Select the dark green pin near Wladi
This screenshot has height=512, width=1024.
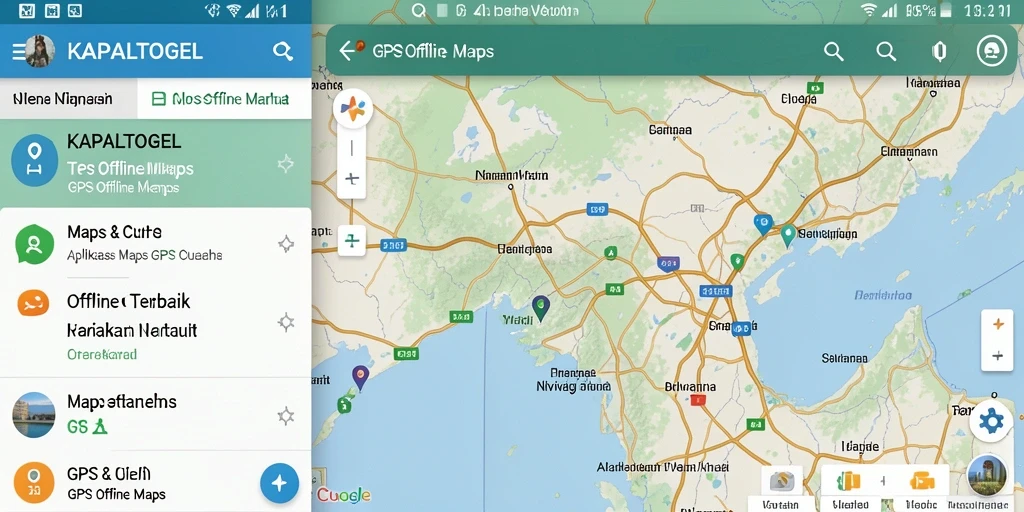click(540, 308)
